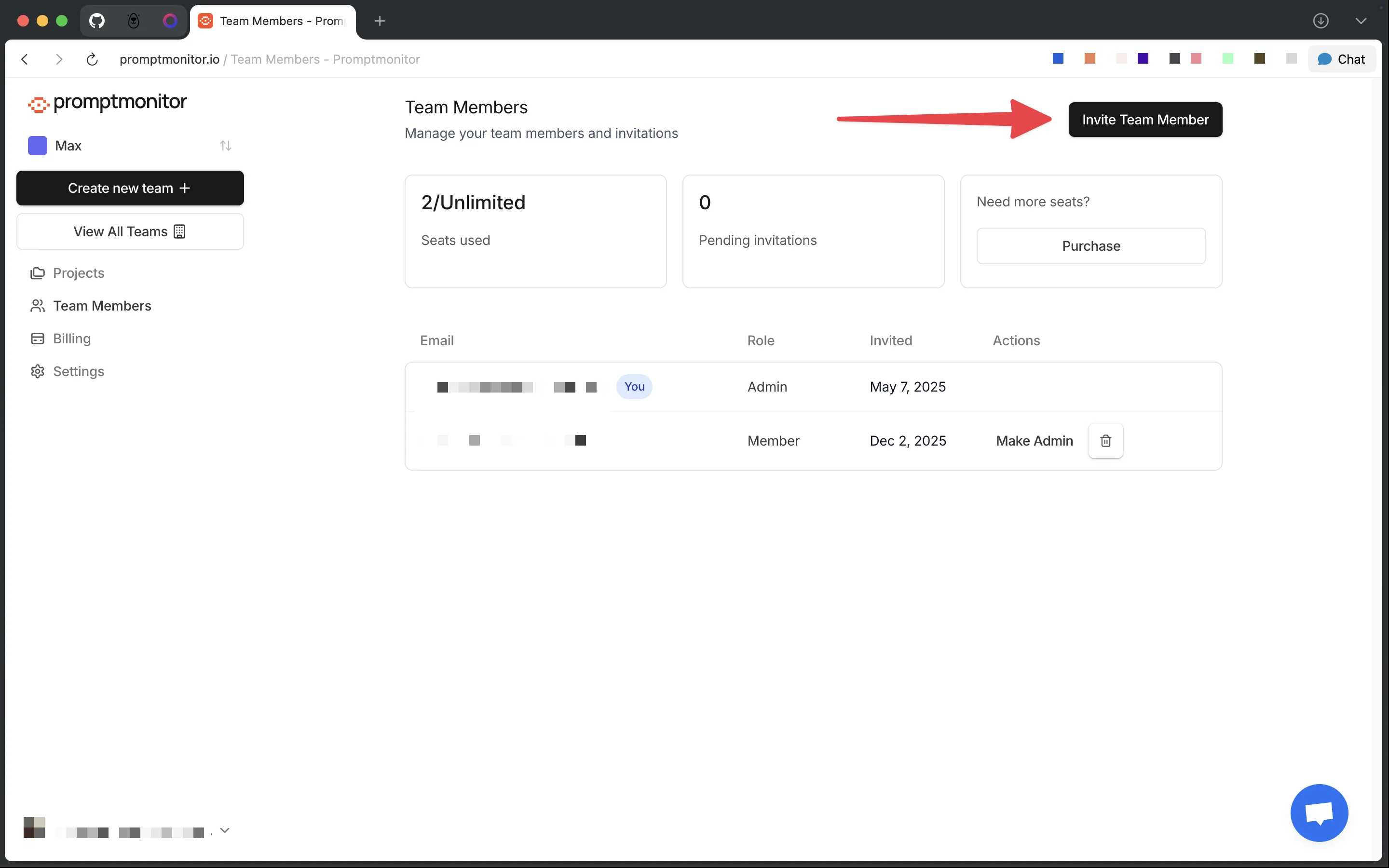This screenshot has height=868, width=1389.
Task: Click the trash icon for the Member row
Action: (x=1105, y=440)
